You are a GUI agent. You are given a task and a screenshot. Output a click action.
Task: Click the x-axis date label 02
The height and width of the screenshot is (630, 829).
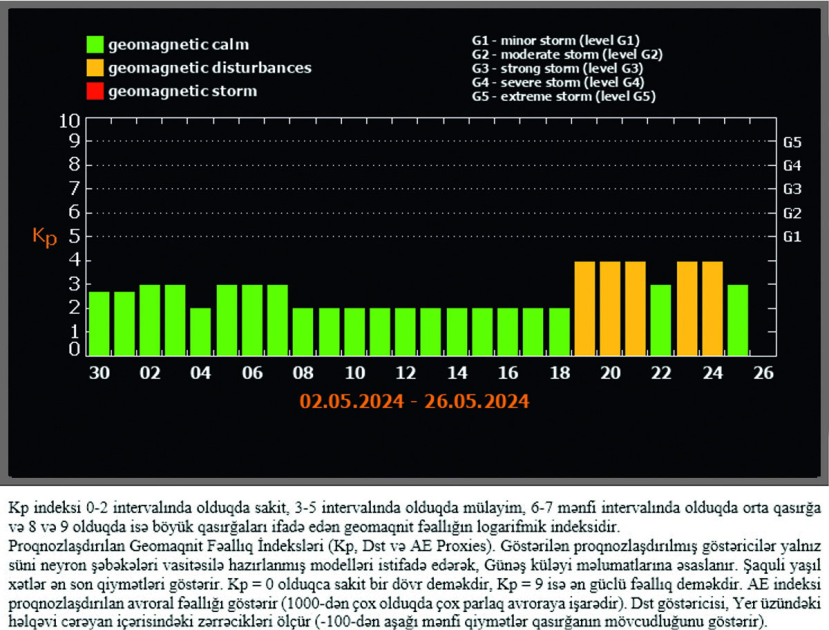point(150,373)
